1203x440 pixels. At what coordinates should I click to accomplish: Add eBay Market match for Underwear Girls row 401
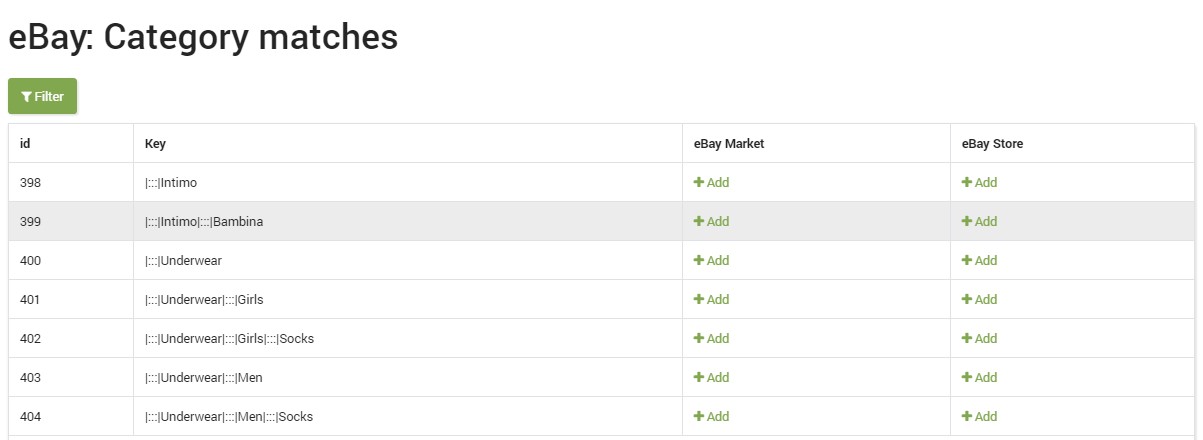[x=711, y=300]
